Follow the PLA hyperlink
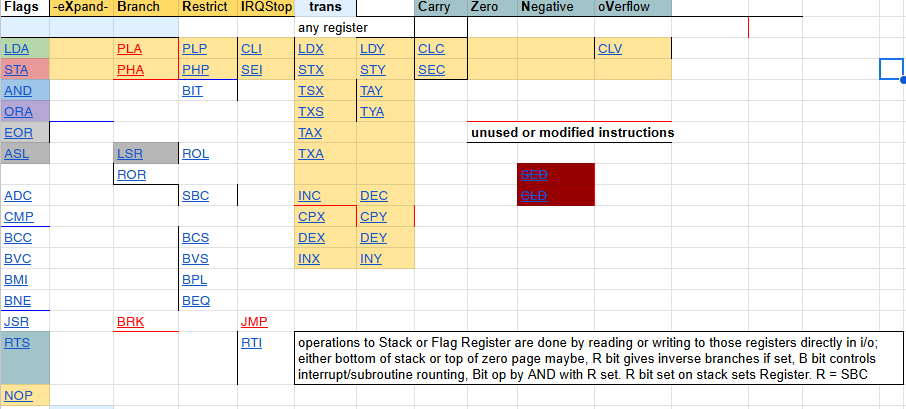 pos(130,48)
